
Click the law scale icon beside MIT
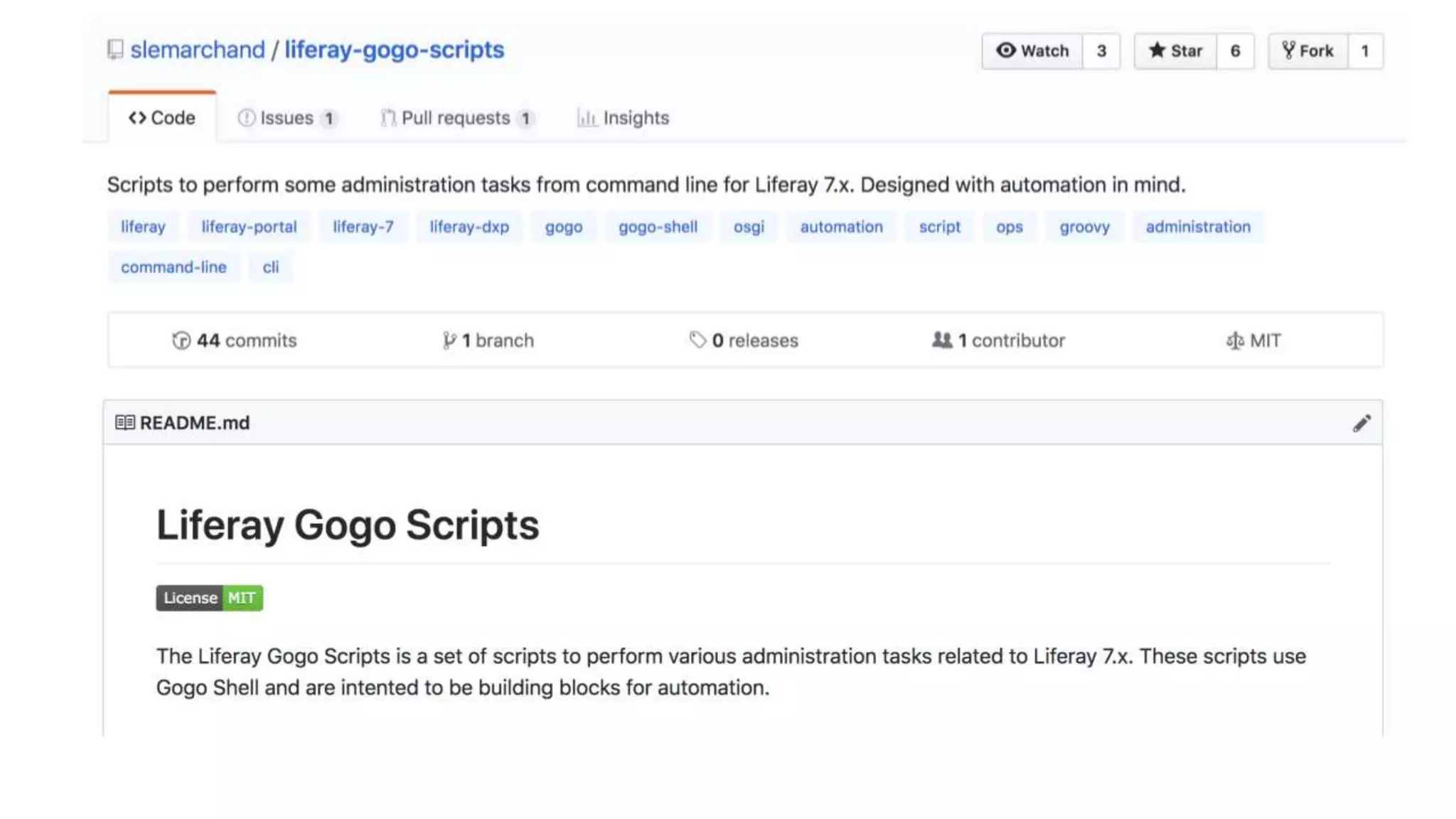[x=1235, y=341]
